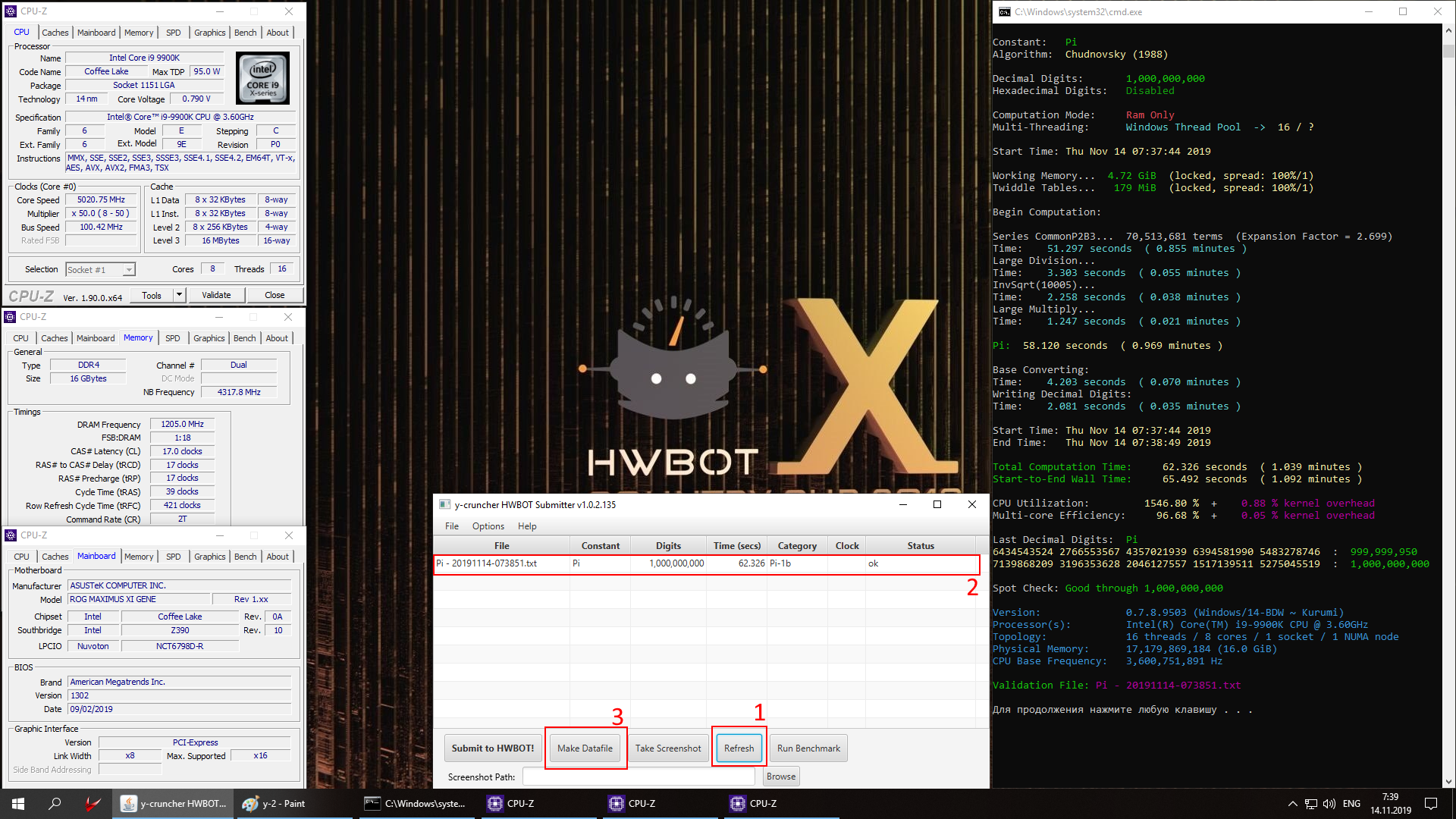The width and height of the screenshot is (1456, 819).
Task: Open the Options menu in HWBOT Submitter
Action: click(488, 526)
